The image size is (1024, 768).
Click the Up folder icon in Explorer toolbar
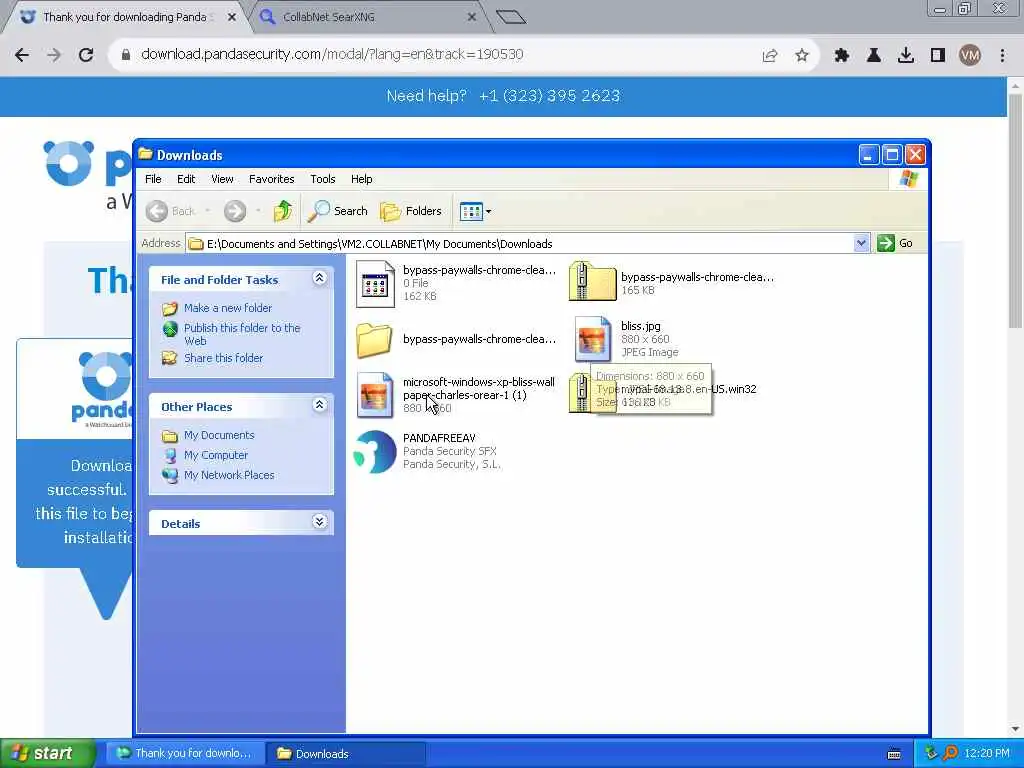(282, 211)
